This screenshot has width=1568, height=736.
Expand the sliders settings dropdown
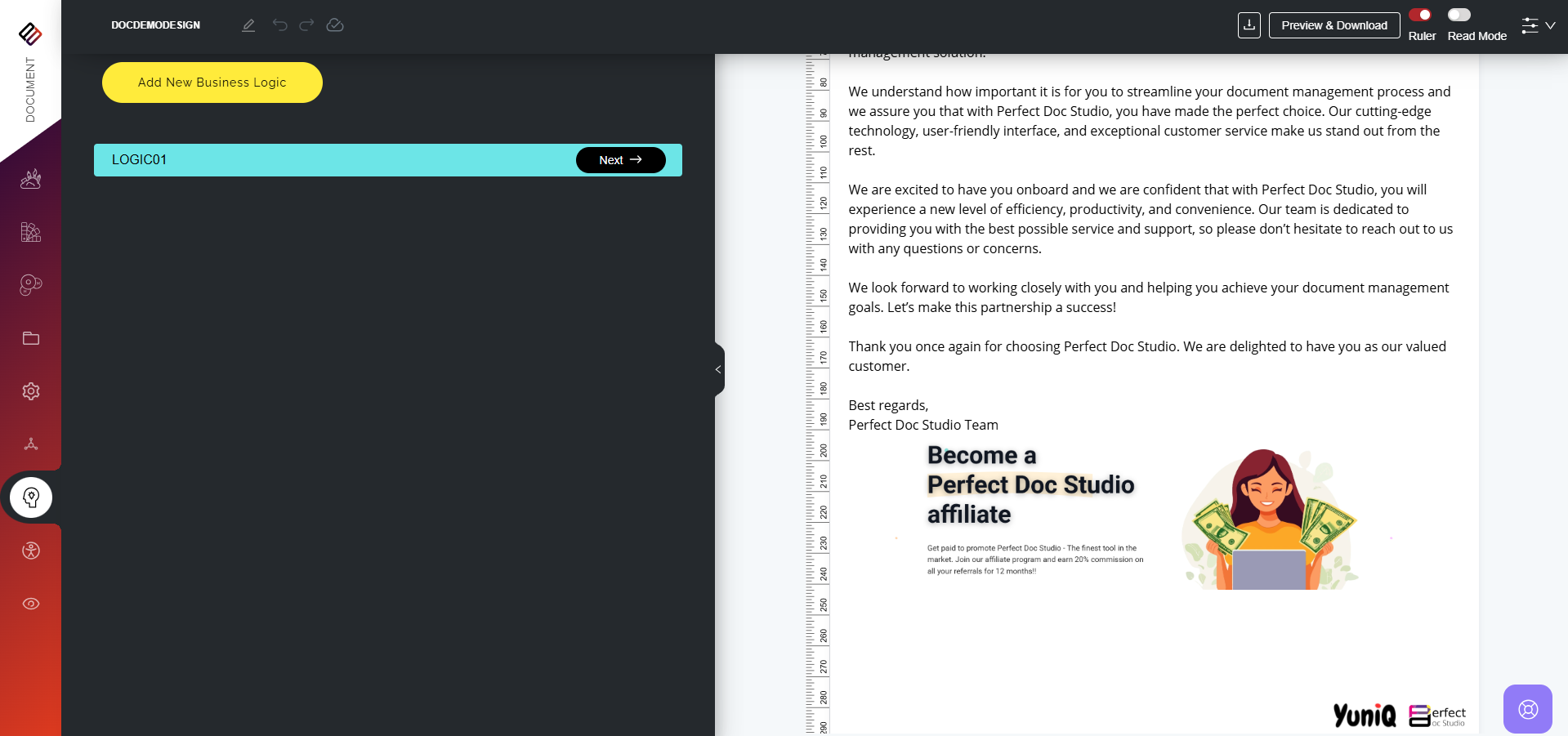[x=1538, y=25]
